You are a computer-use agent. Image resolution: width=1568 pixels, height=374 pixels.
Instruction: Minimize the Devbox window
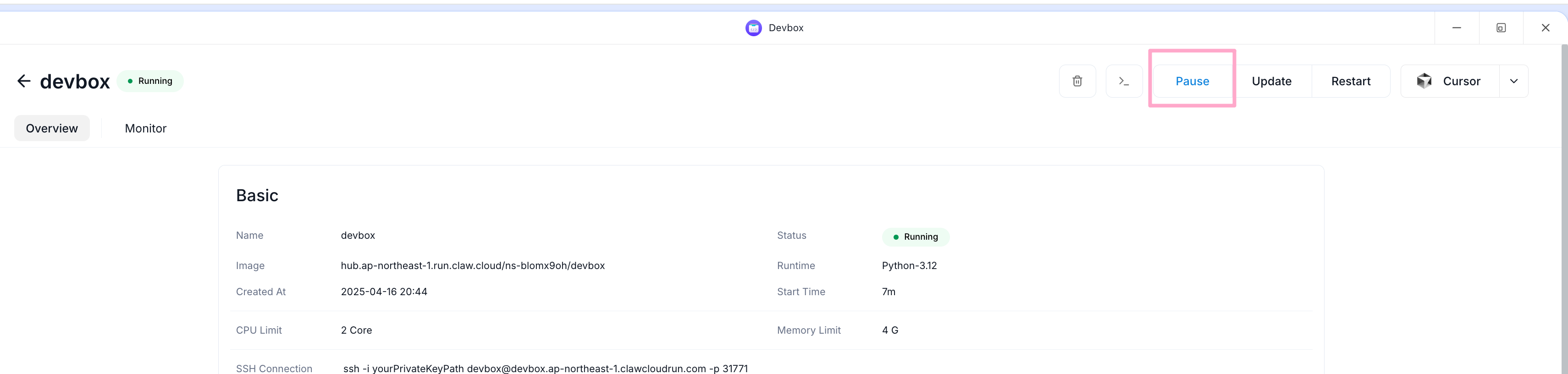[x=1457, y=28]
